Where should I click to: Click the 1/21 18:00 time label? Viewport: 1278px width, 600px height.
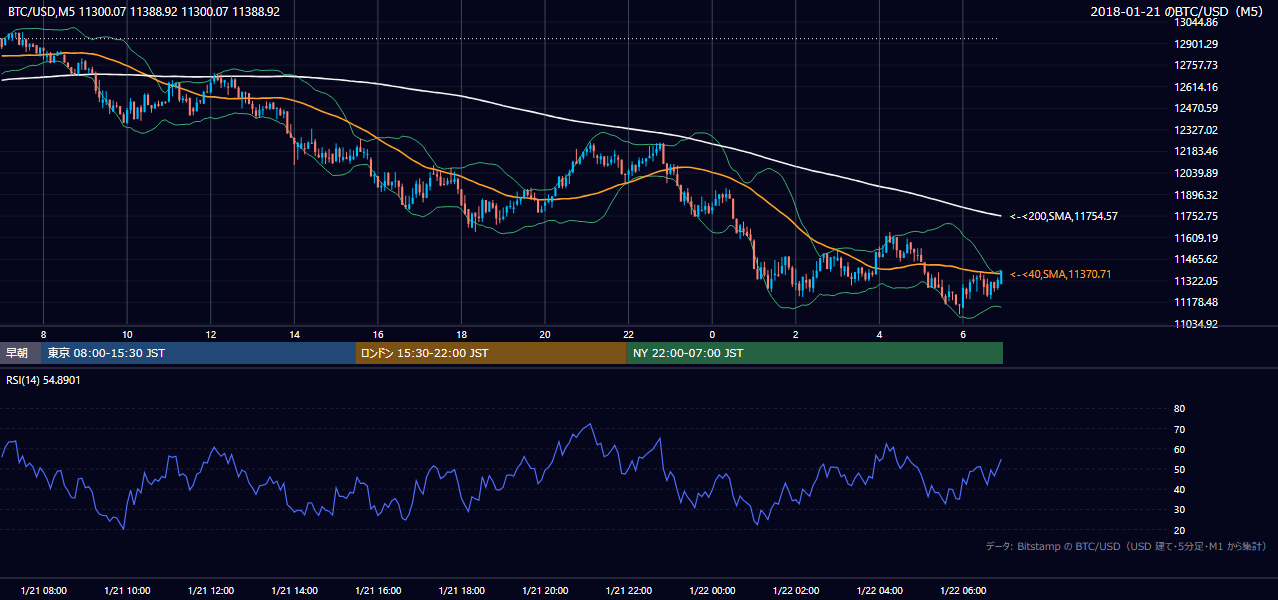click(461, 591)
